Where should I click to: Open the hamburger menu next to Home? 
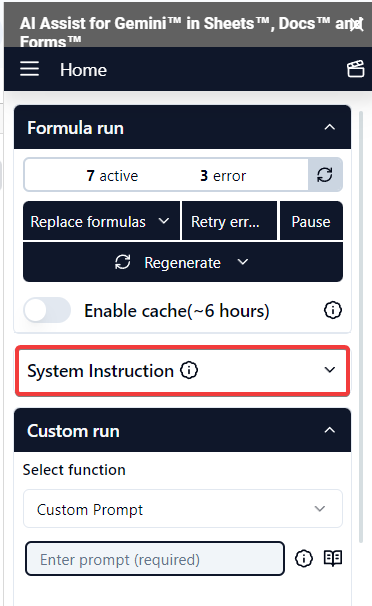[29, 69]
